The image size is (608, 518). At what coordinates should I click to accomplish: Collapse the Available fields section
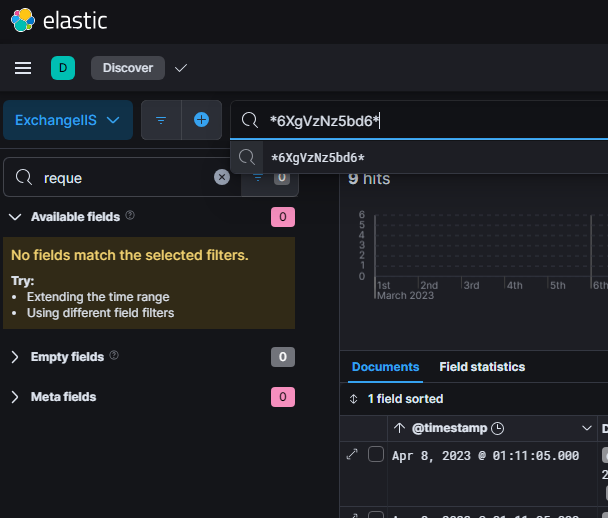(15, 217)
